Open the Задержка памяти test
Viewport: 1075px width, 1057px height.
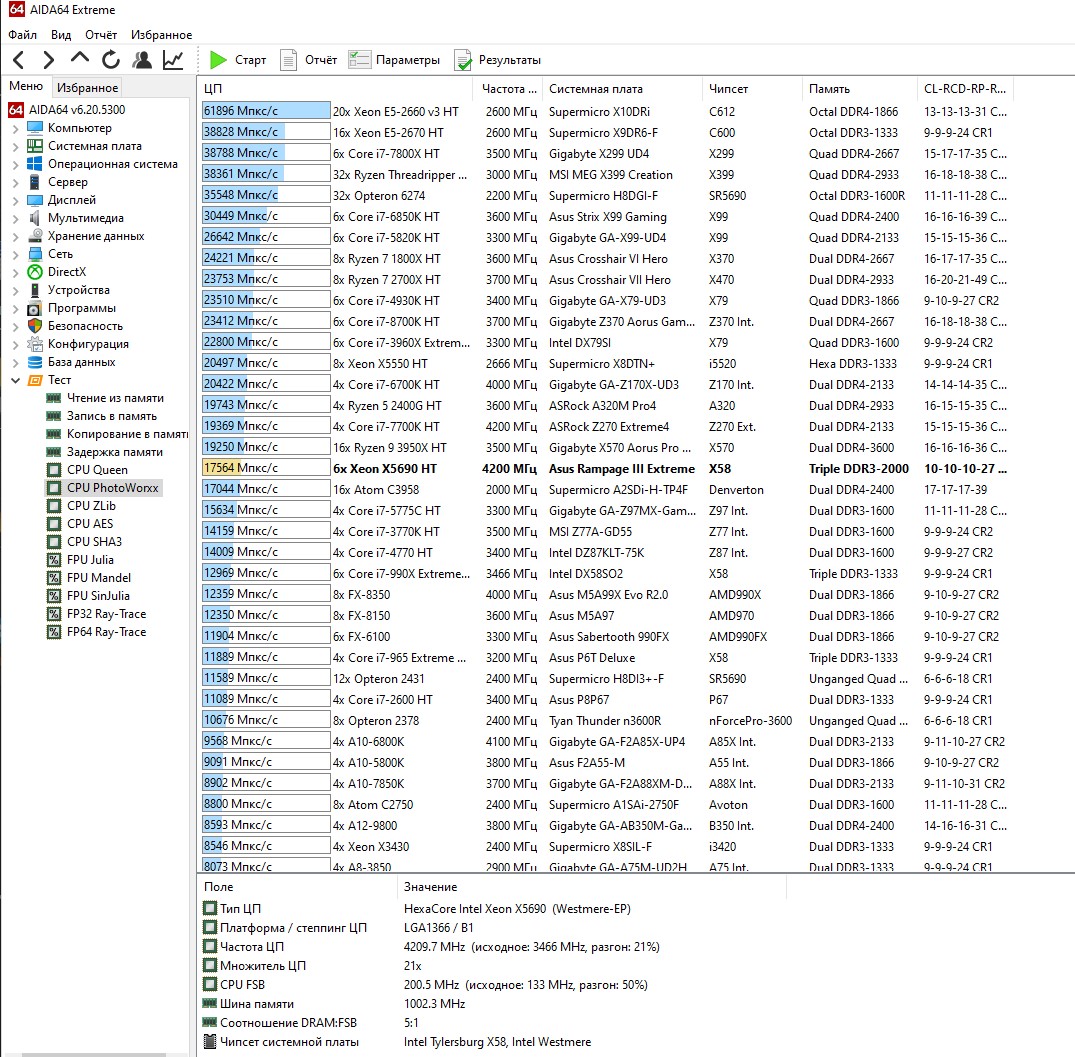point(114,452)
